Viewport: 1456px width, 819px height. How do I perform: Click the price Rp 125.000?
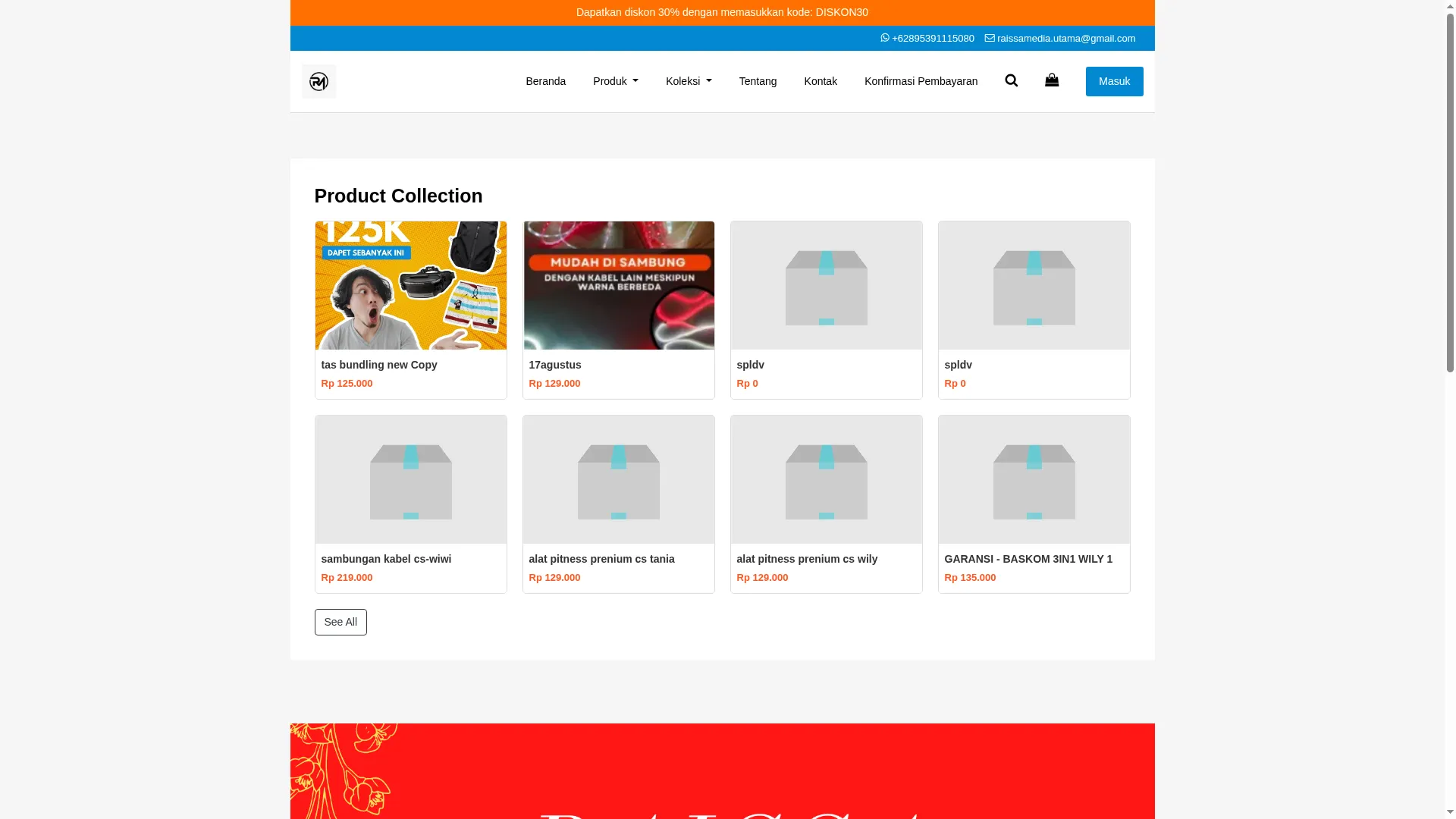[x=347, y=384]
